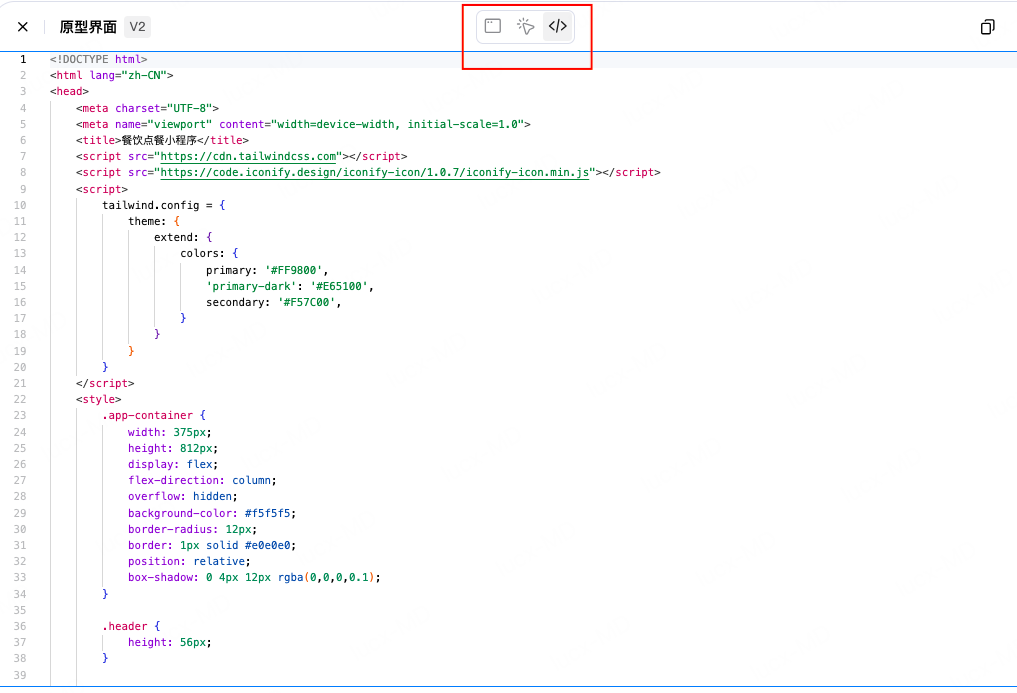Image resolution: width=1017 pixels, height=693 pixels.
Task: Click the .header selector
Action: (125, 626)
